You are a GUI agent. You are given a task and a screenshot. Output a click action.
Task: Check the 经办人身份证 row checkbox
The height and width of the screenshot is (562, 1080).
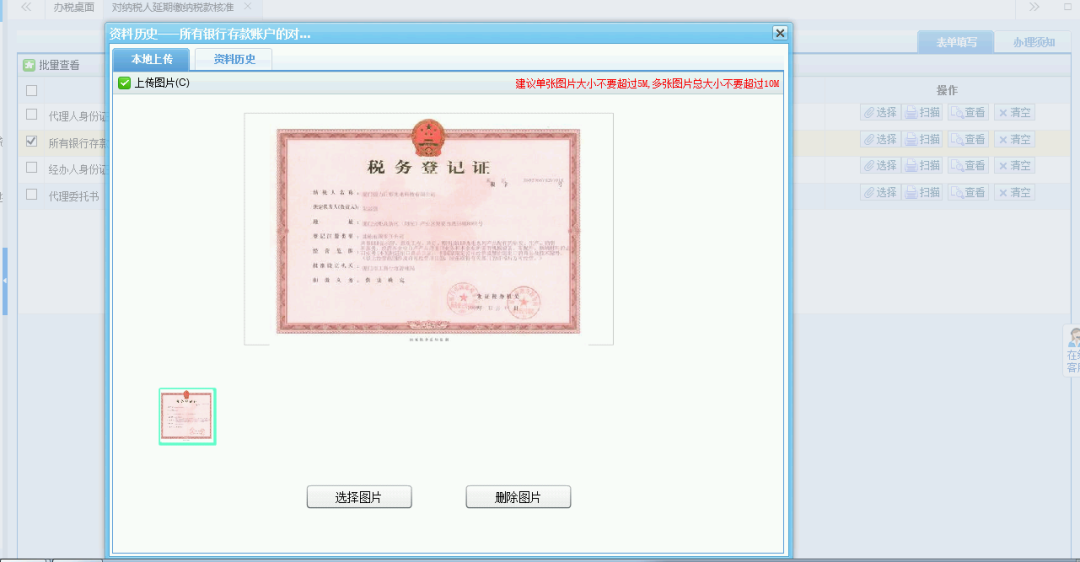[32, 167]
